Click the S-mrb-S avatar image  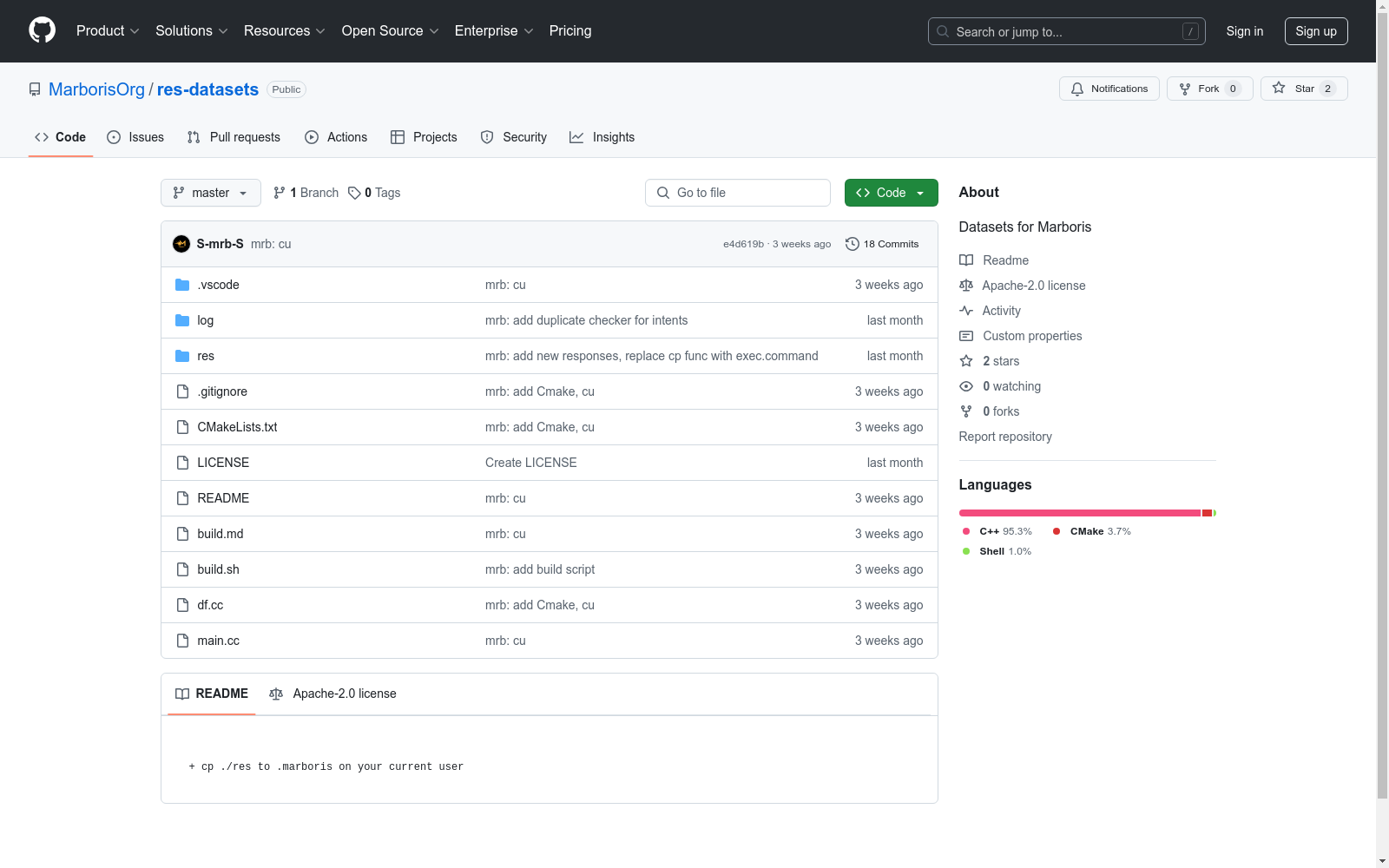181,244
